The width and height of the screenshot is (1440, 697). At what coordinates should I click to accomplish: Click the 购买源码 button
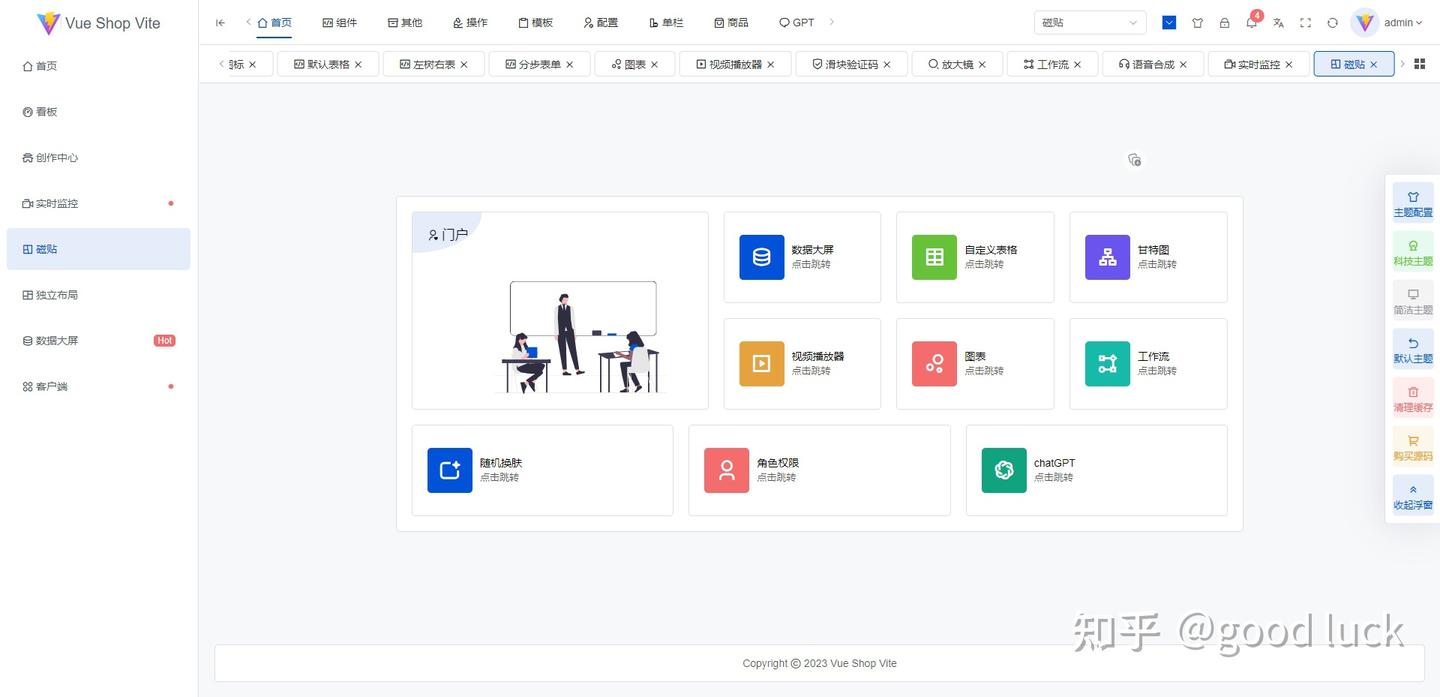[1412, 445]
